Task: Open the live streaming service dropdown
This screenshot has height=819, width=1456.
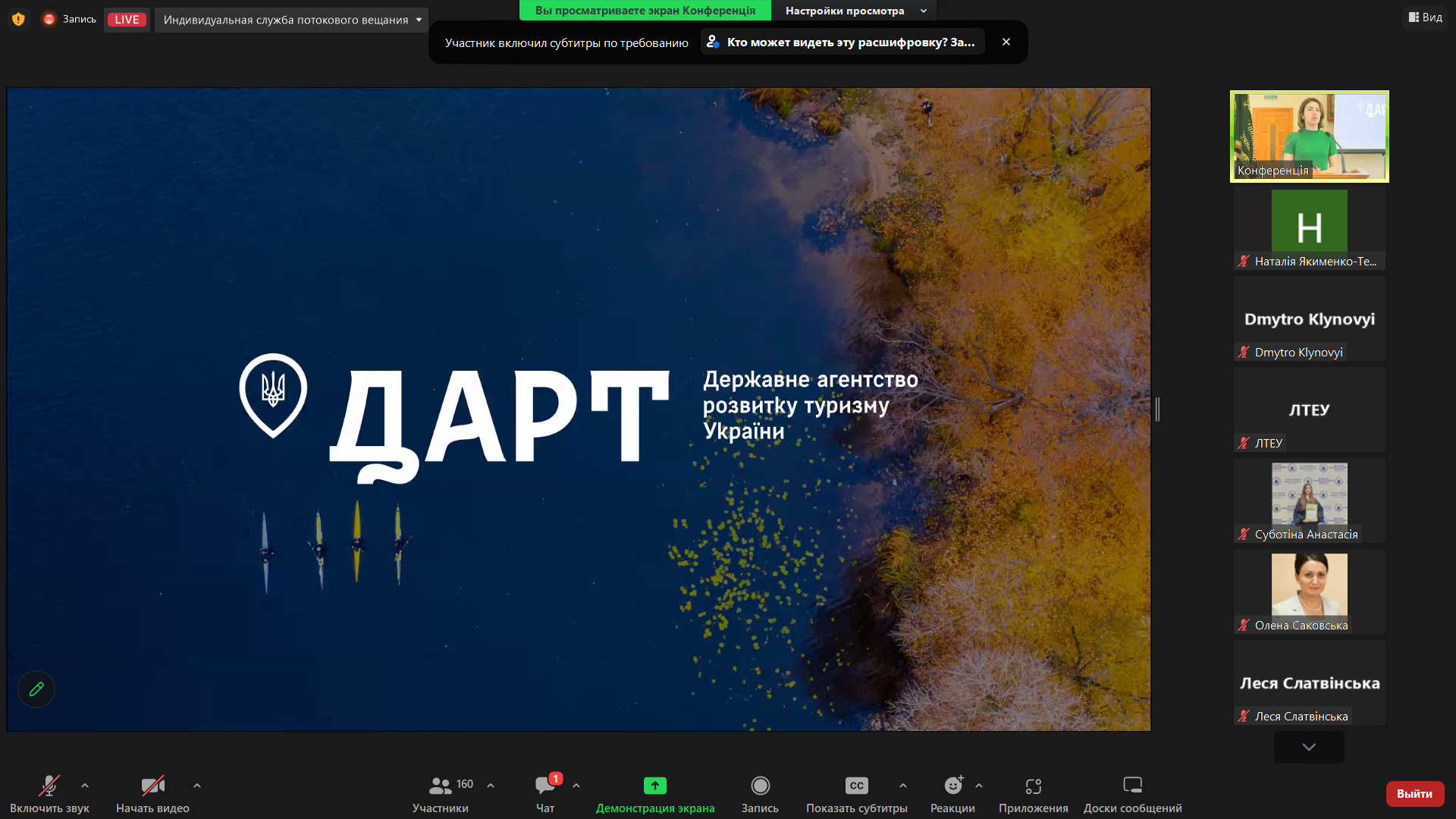Action: pos(291,20)
